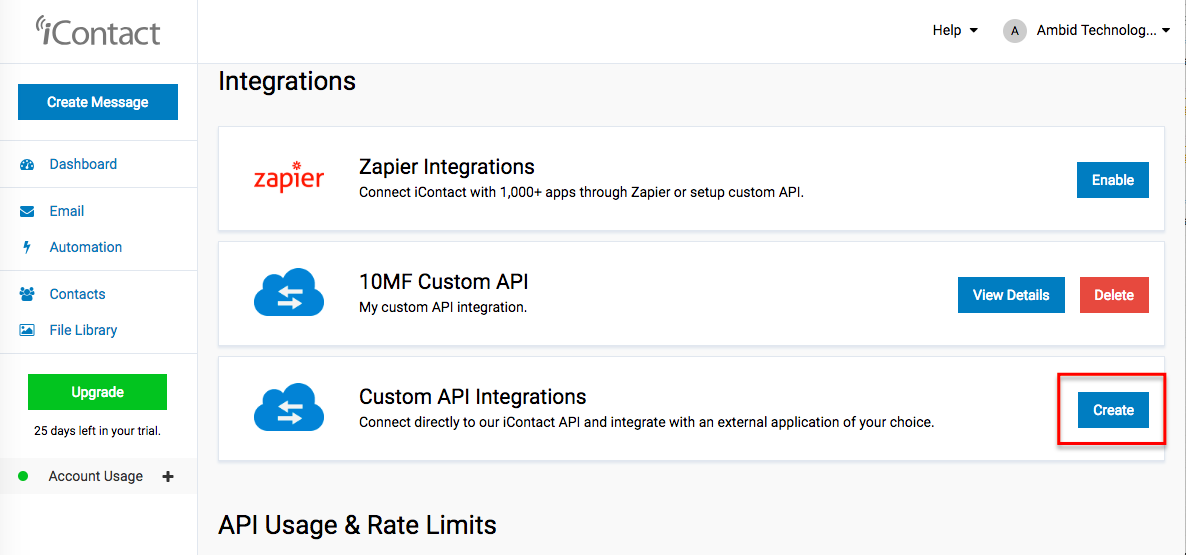The image size is (1186, 555).
Task: Expand Account Usage with the plus icon
Action: coord(168,476)
